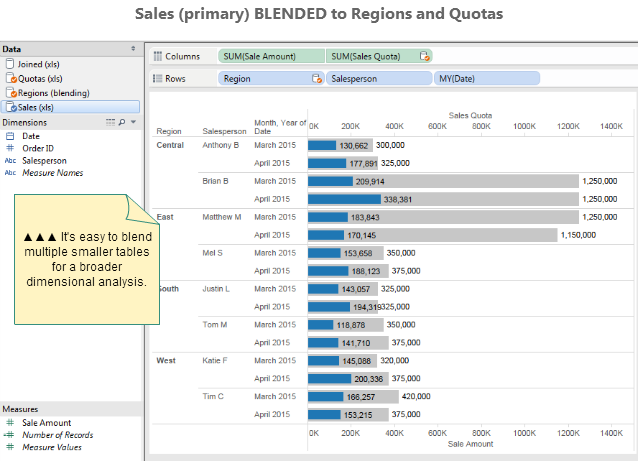Click the Number of Records measure

pyautogui.click(x=58, y=435)
